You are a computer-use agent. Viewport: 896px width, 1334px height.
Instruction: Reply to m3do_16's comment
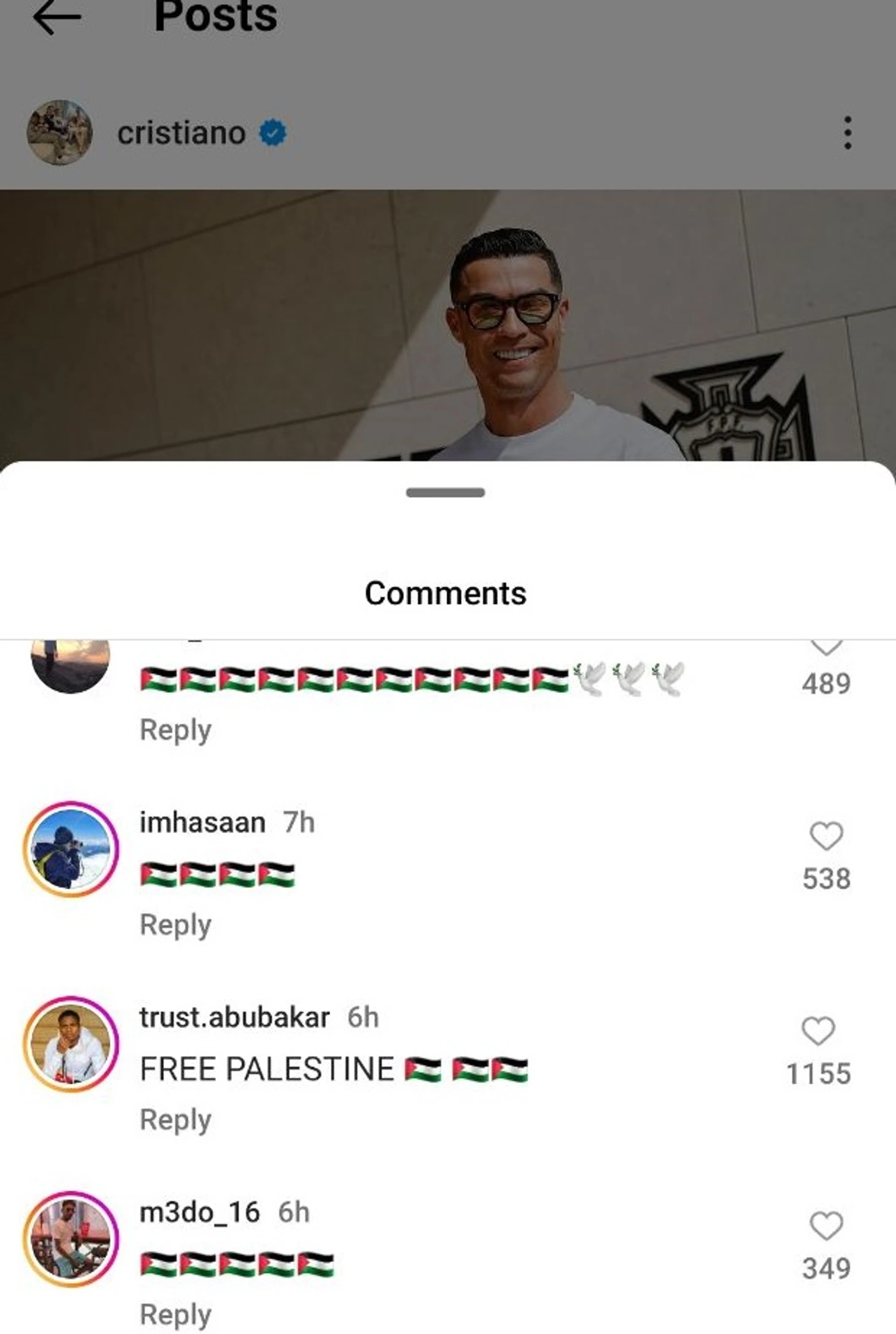click(176, 1315)
